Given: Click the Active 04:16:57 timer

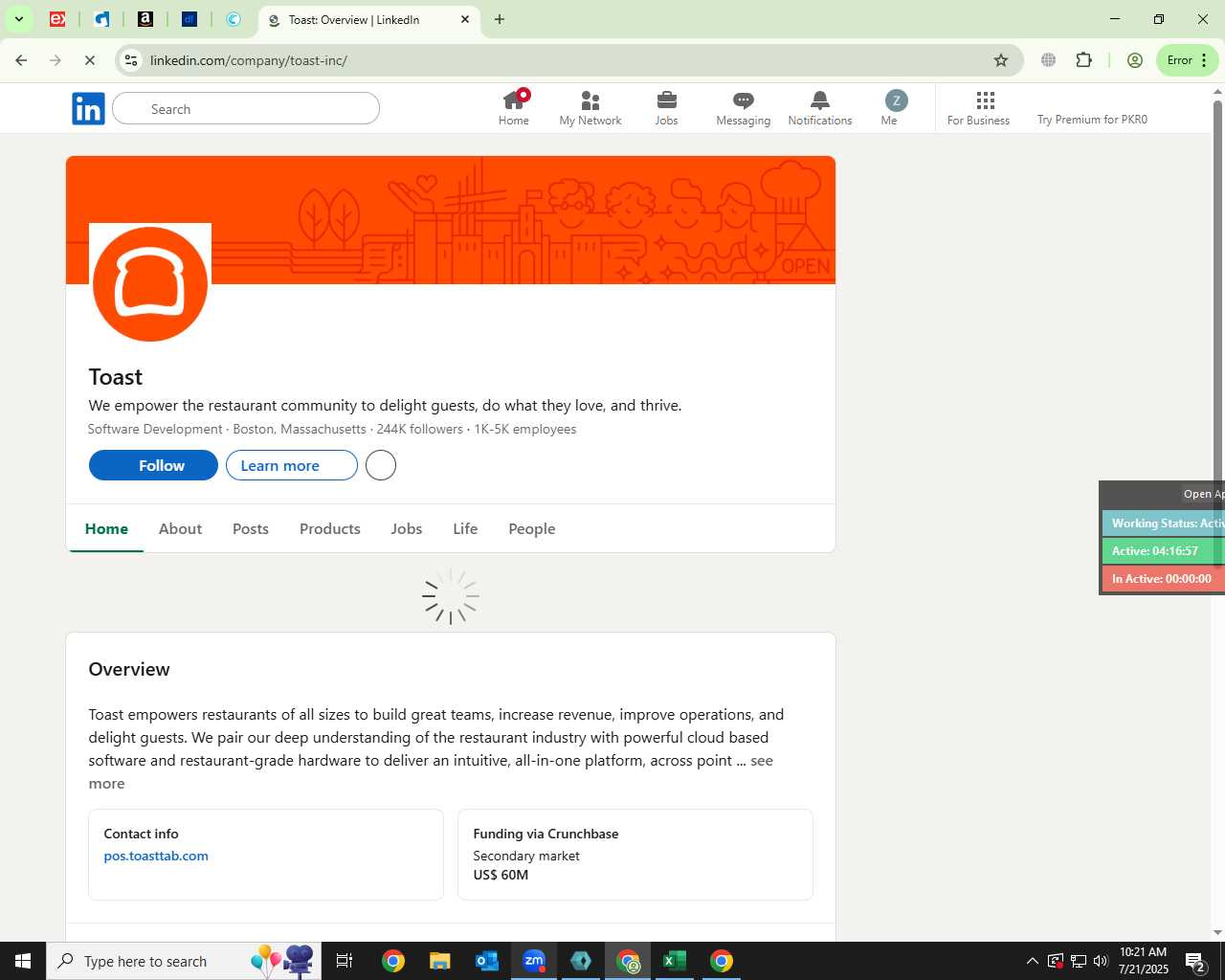Looking at the screenshot, I should click(1164, 551).
